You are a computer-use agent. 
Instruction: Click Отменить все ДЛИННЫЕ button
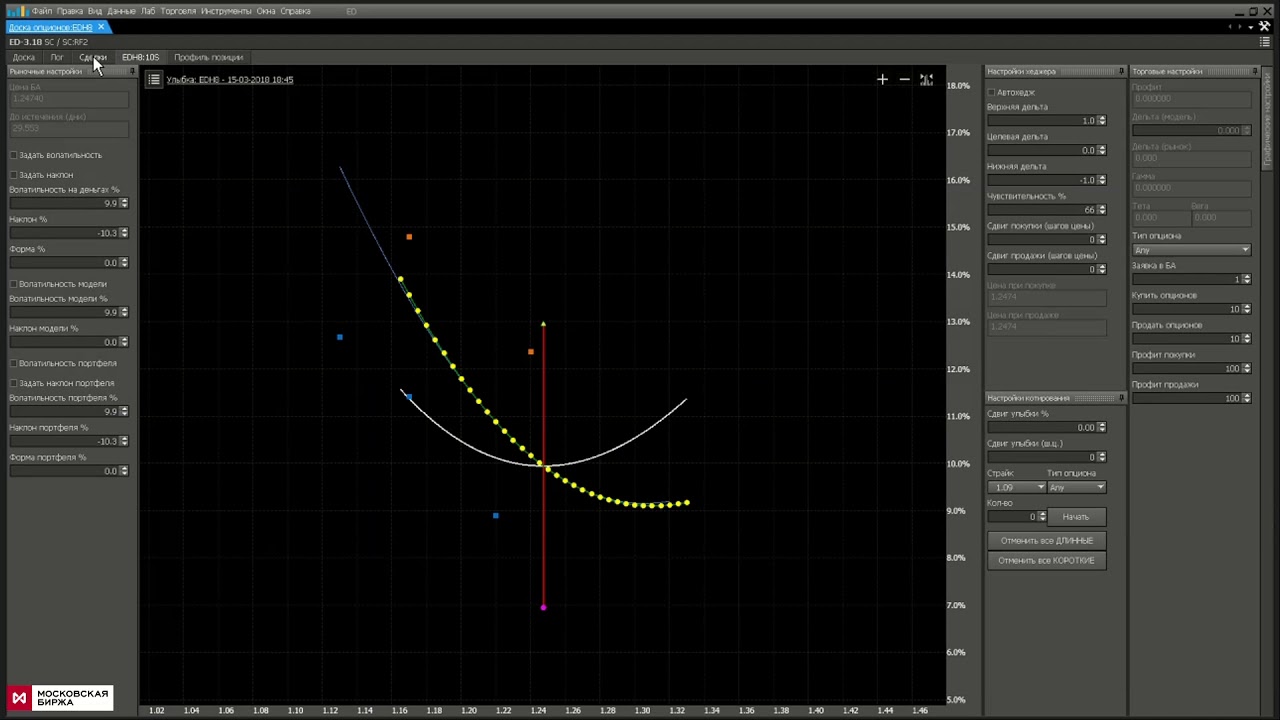(1046, 540)
